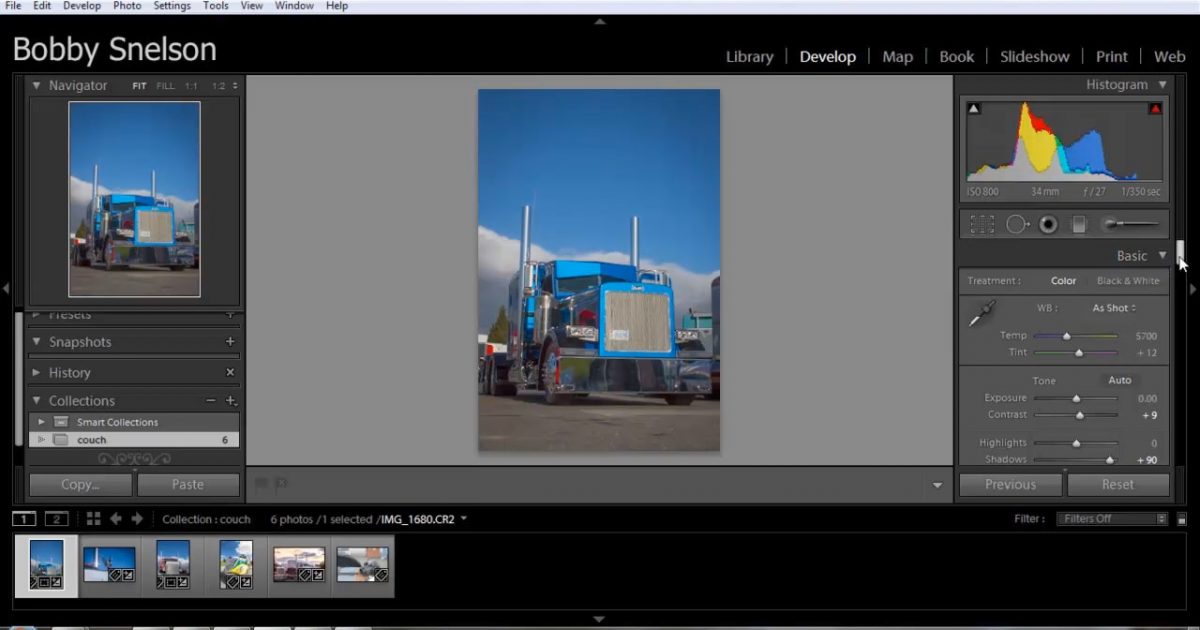Open the WB As Shot dropdown
Image resolution: width=1200 pixels, height=630 pixels.
[x=1113, y=308]
